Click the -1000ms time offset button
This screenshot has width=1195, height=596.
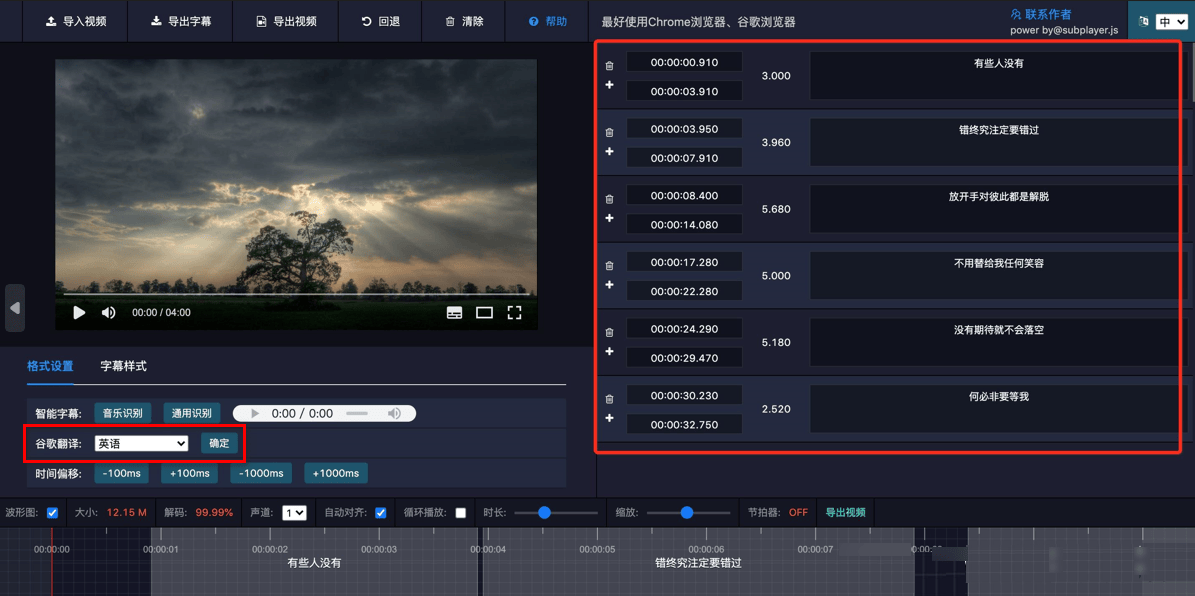(x=261, y=473)
